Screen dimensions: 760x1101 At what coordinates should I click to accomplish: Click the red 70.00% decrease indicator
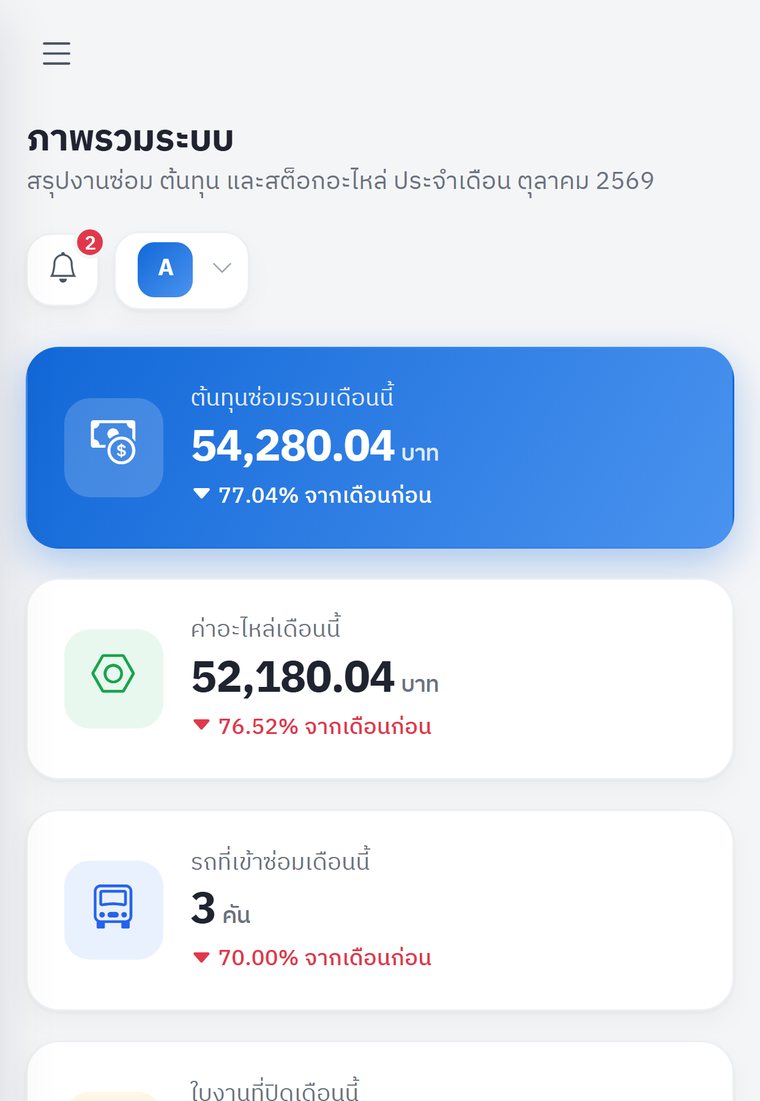pos(312,957)
